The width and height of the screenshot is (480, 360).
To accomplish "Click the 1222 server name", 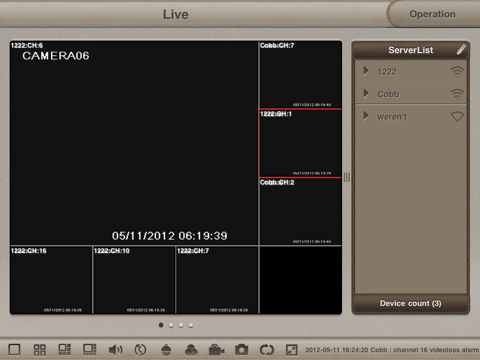I will [x=387, y=72].
